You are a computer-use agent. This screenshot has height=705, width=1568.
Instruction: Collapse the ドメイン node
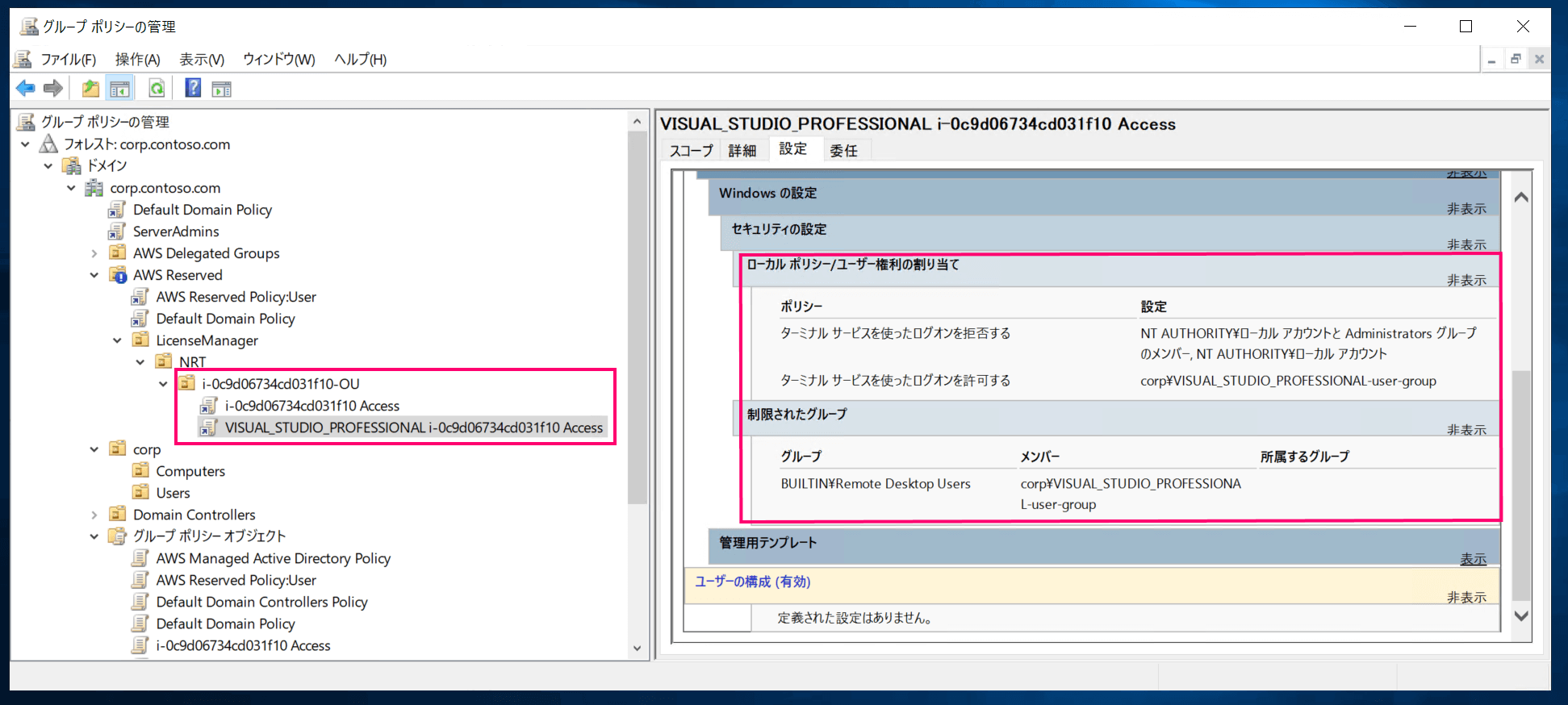tap(48, 166)
